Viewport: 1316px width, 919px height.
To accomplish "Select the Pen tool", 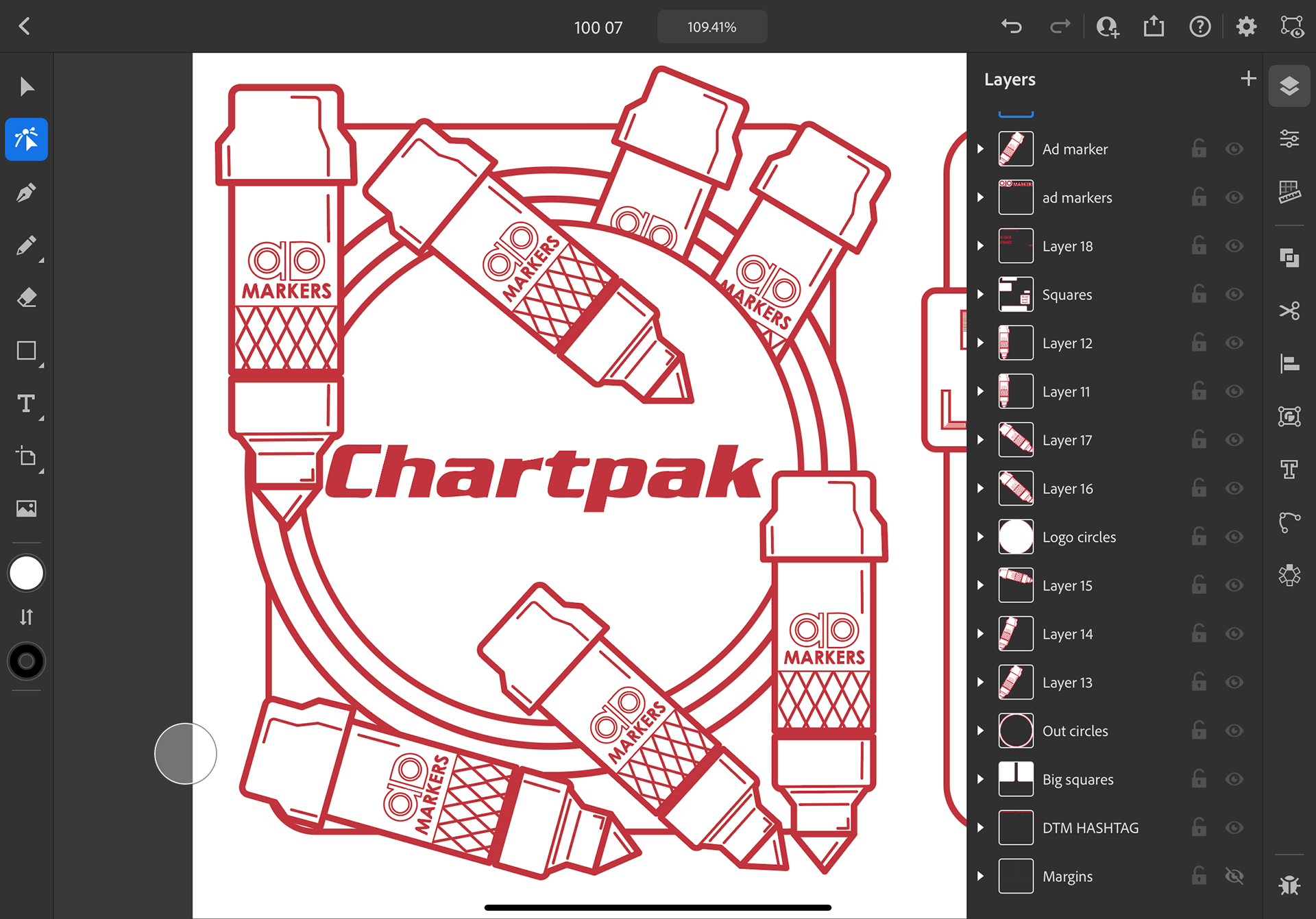I will click(27, 193).
